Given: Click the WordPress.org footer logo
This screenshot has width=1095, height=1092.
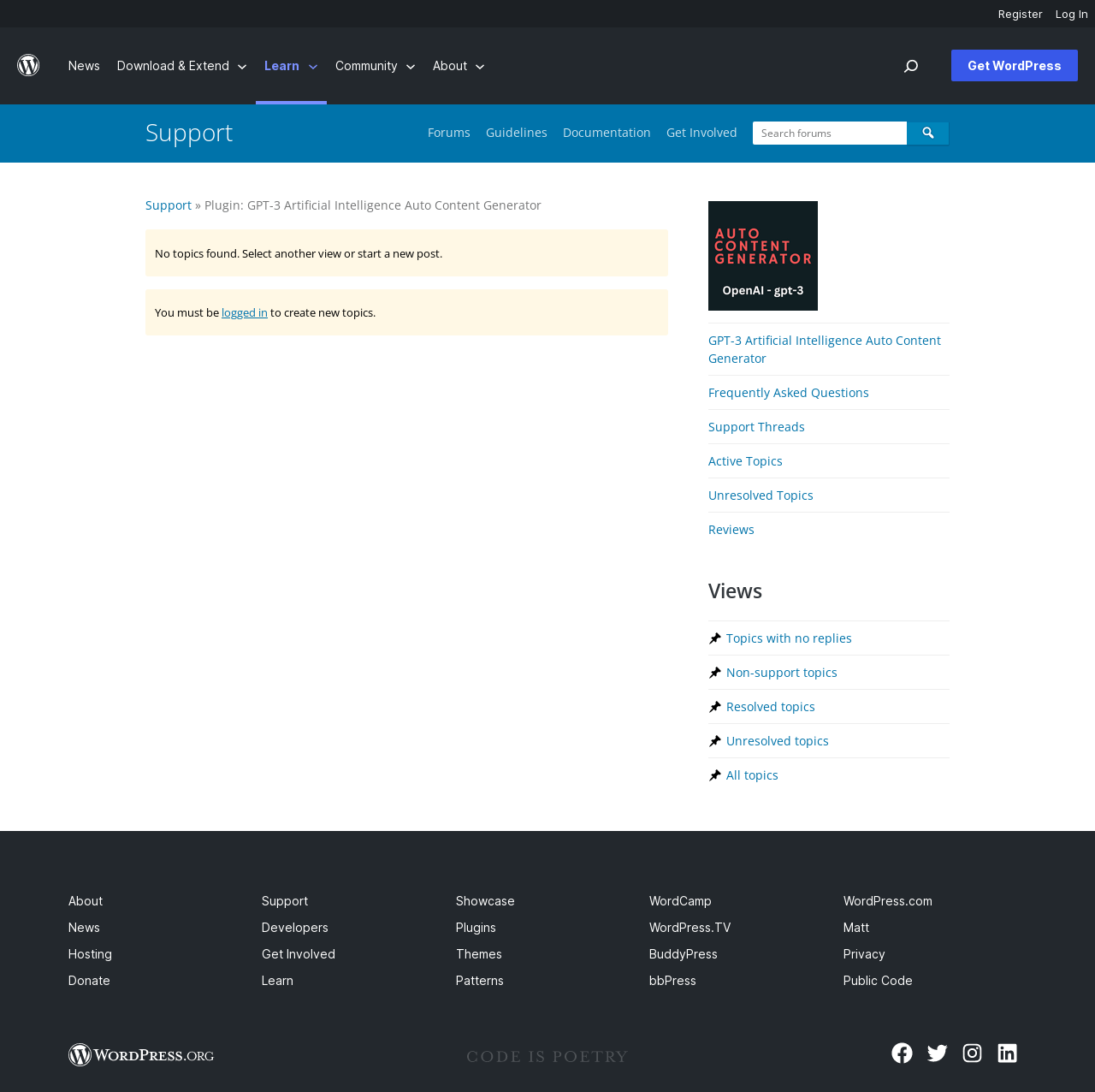Looking at the screenshot, I should 141,1054.
